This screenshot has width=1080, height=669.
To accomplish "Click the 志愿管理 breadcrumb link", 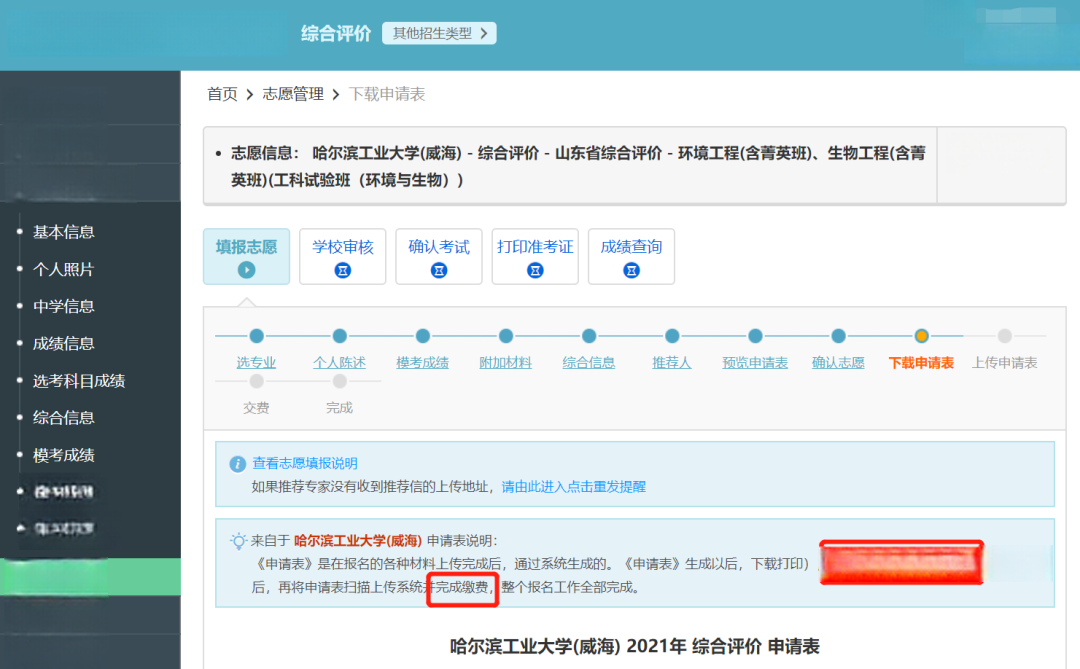I will 293,94.
